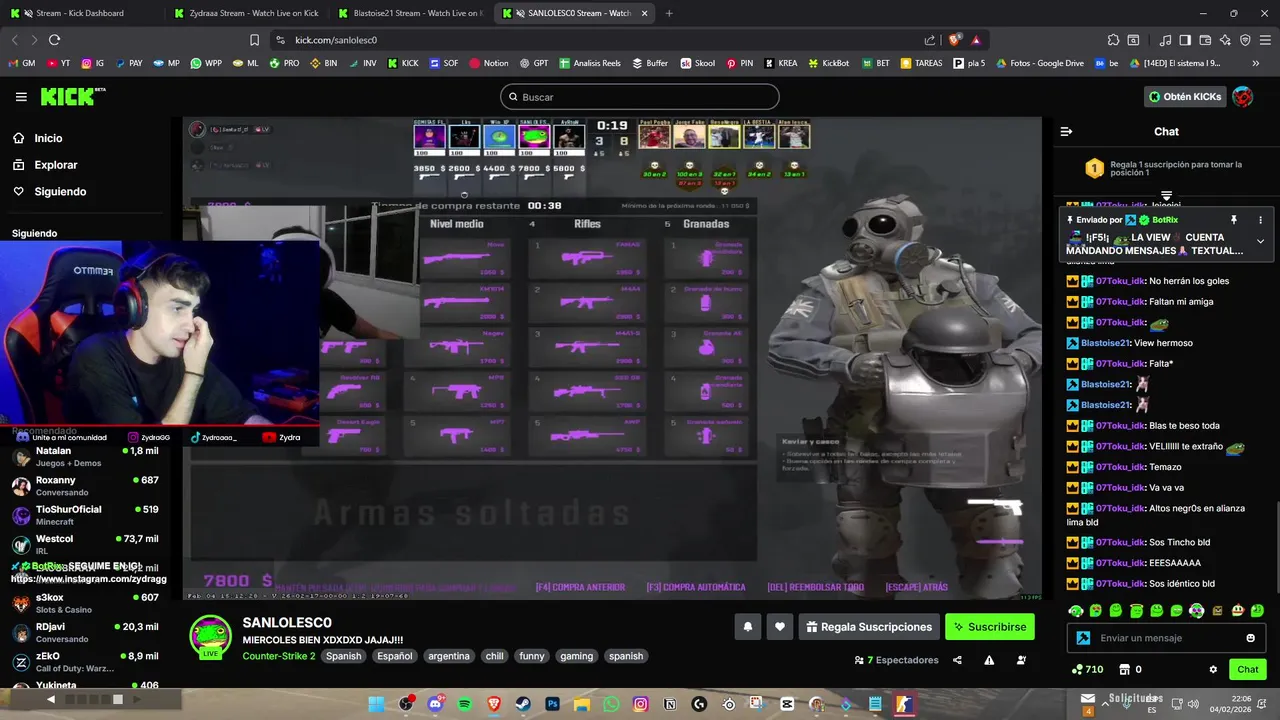
Task: Click Regala Suscripciones button
Action: tap(869, 627)
